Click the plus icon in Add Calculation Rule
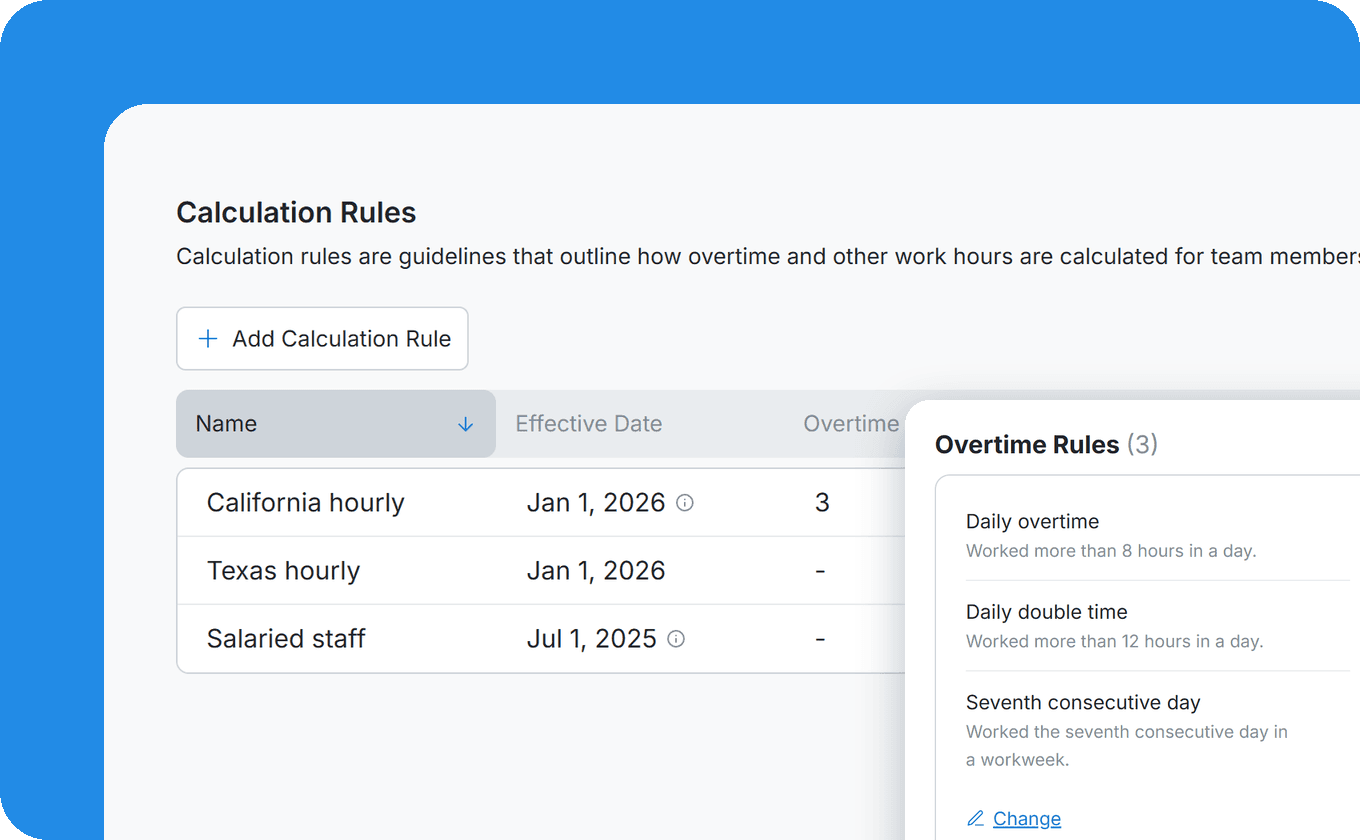The height and width of the screenshot is (840, 1360). click(x=208, y=339)
